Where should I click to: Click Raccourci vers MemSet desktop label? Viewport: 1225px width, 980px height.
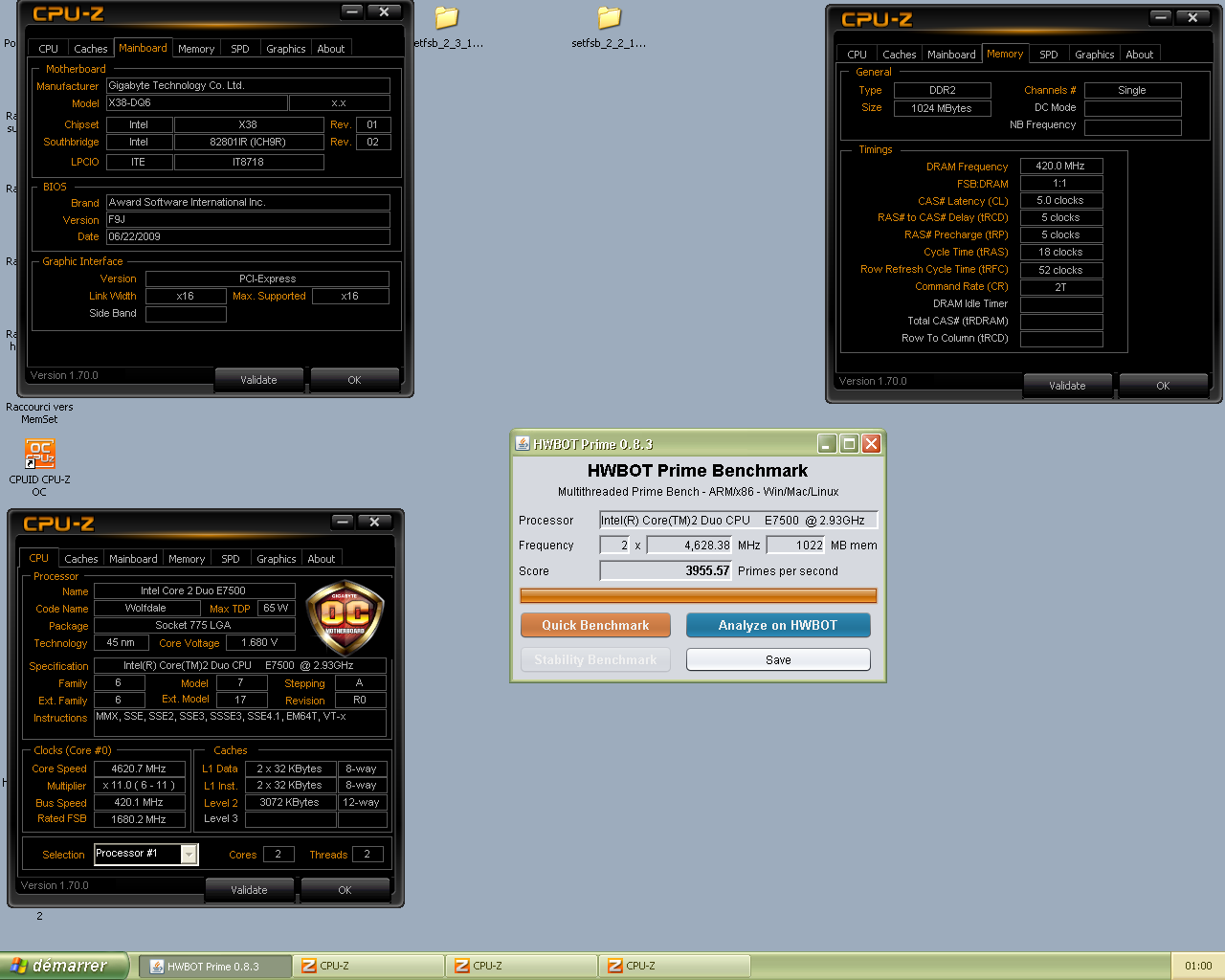point(39,413)
